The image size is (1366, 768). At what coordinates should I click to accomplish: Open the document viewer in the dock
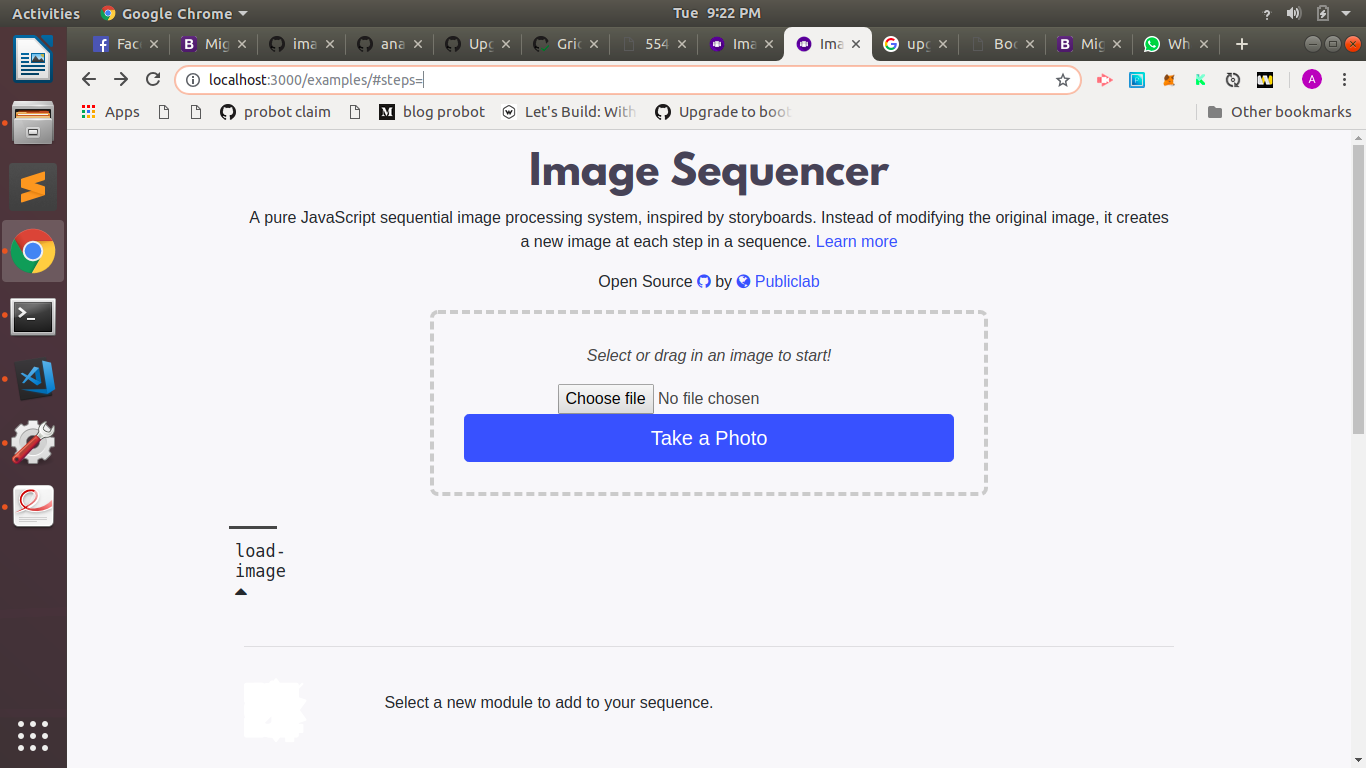pyautogui.click(x=33, y=506)
